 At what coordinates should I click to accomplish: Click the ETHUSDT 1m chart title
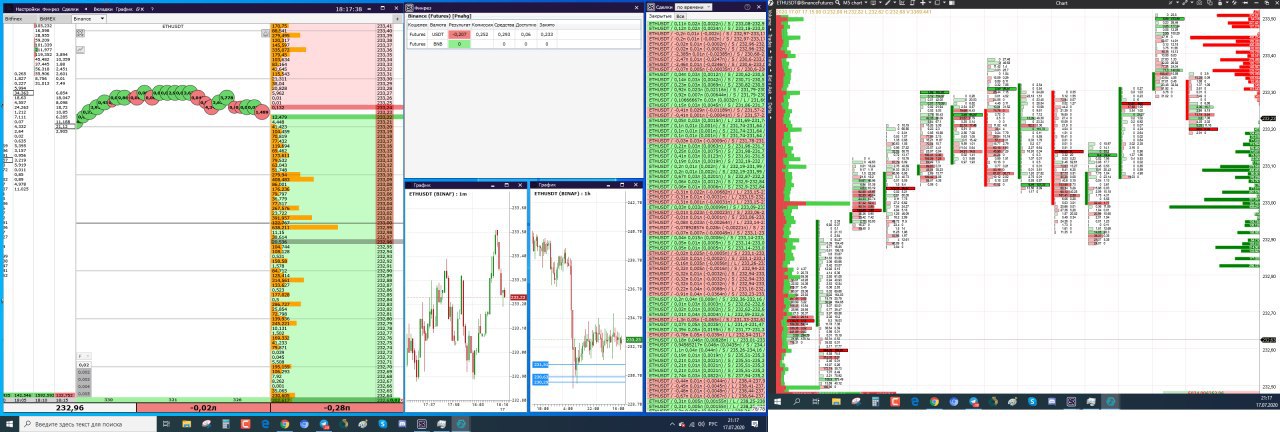pyautogui.click(x=438, y=193)
